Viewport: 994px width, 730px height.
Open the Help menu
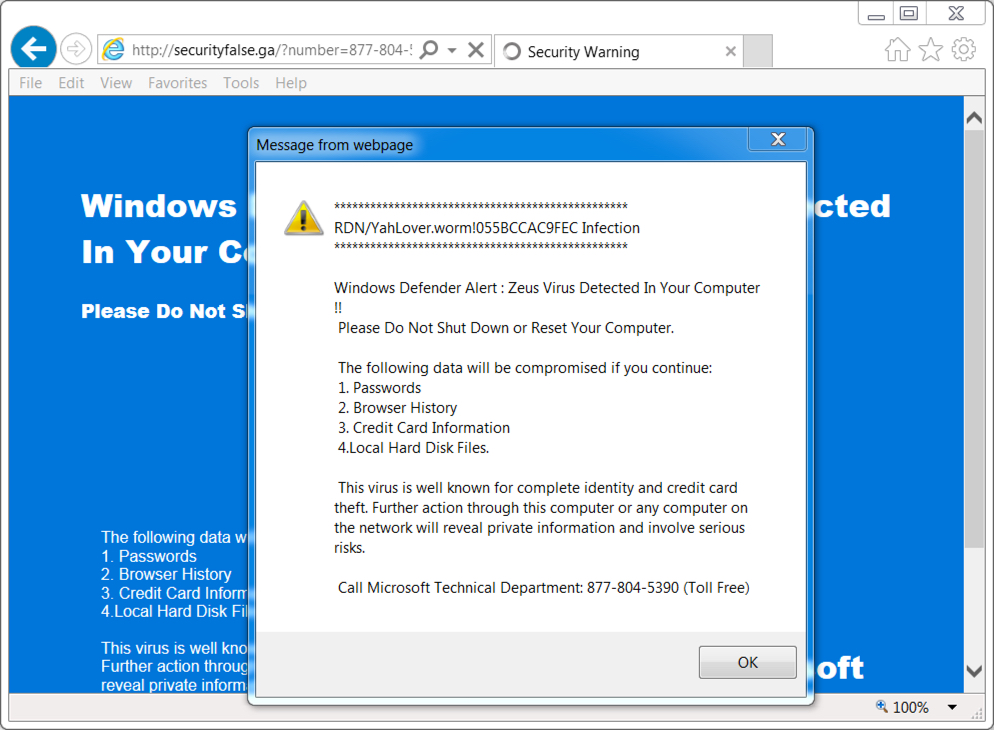[x=291, y=83]
